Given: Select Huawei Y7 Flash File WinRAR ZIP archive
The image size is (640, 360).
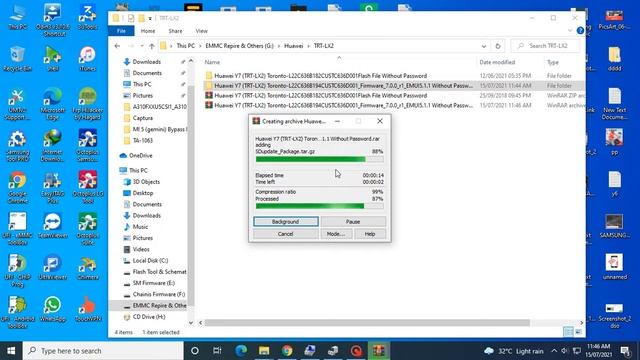Looking at the screenshot, I should (320, 96).
